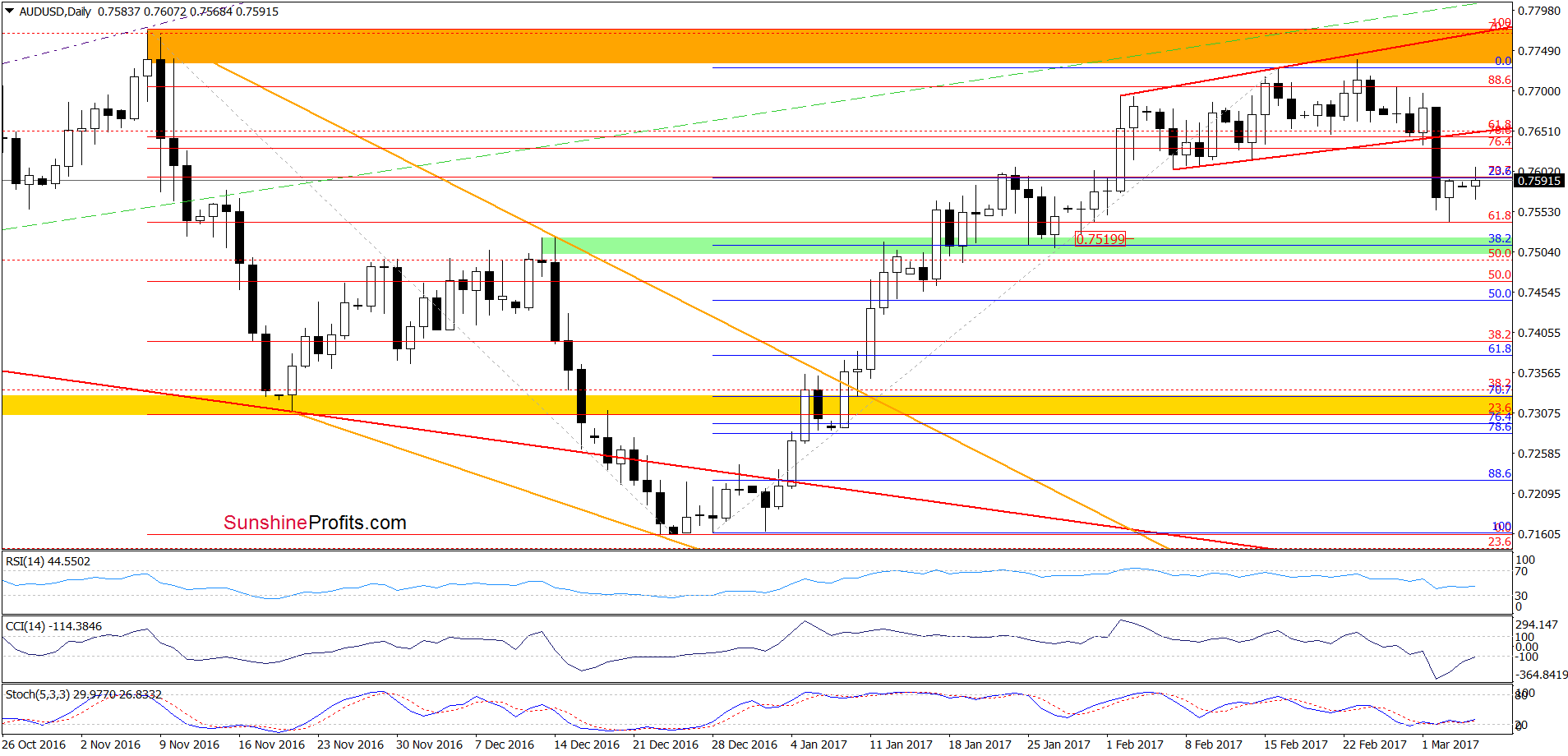Click the 2 Nov 2016 date label
Screen dimensions: 1568x756
[110, 744]
